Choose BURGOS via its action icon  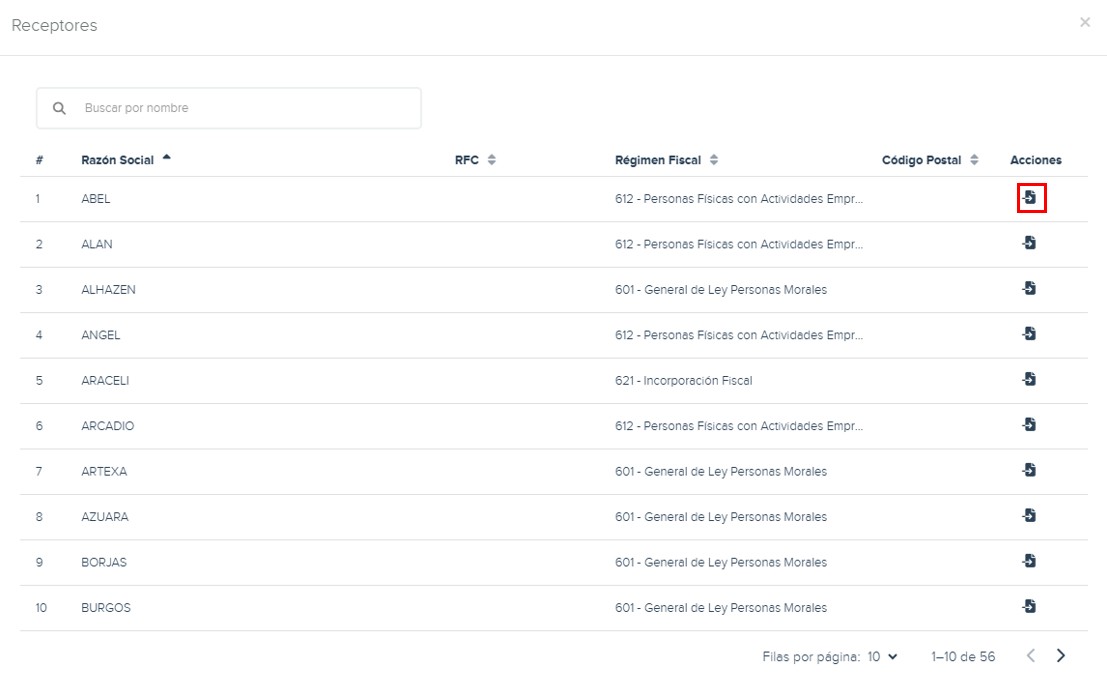[1029, 607]
